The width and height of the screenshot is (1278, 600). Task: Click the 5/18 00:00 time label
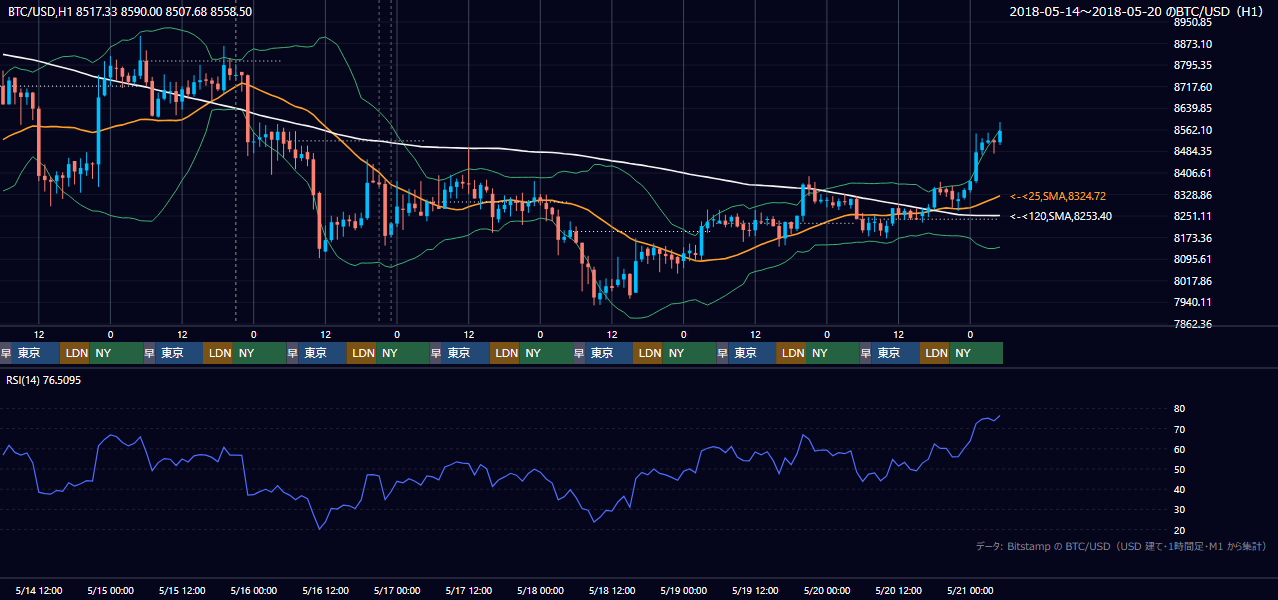pyautogui.click(x=540, y=590)
